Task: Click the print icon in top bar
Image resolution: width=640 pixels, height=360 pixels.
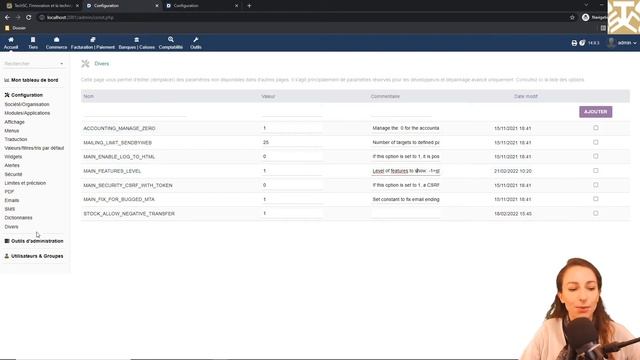Action: tap(574, 43)
